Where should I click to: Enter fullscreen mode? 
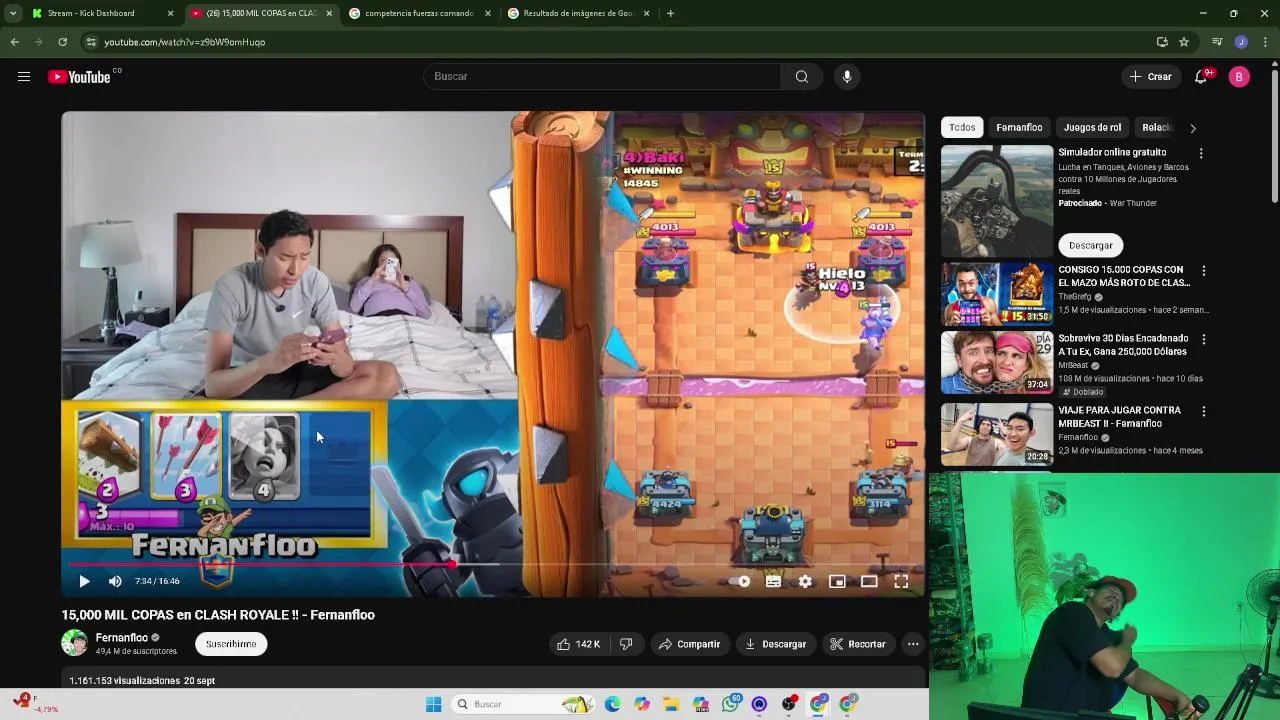click(x=901, y=581)
